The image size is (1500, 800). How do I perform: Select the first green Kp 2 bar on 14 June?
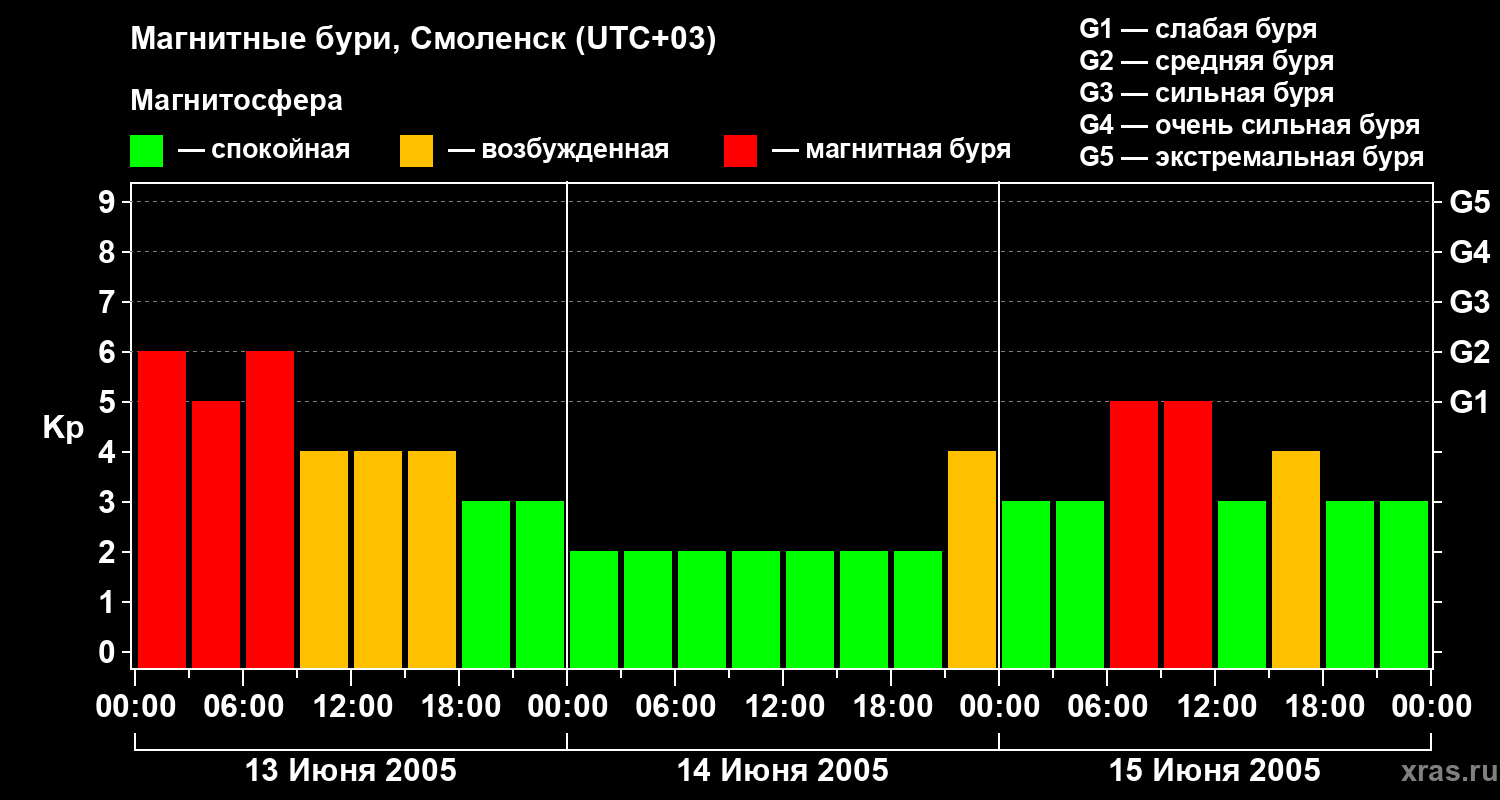pos(594,609)
